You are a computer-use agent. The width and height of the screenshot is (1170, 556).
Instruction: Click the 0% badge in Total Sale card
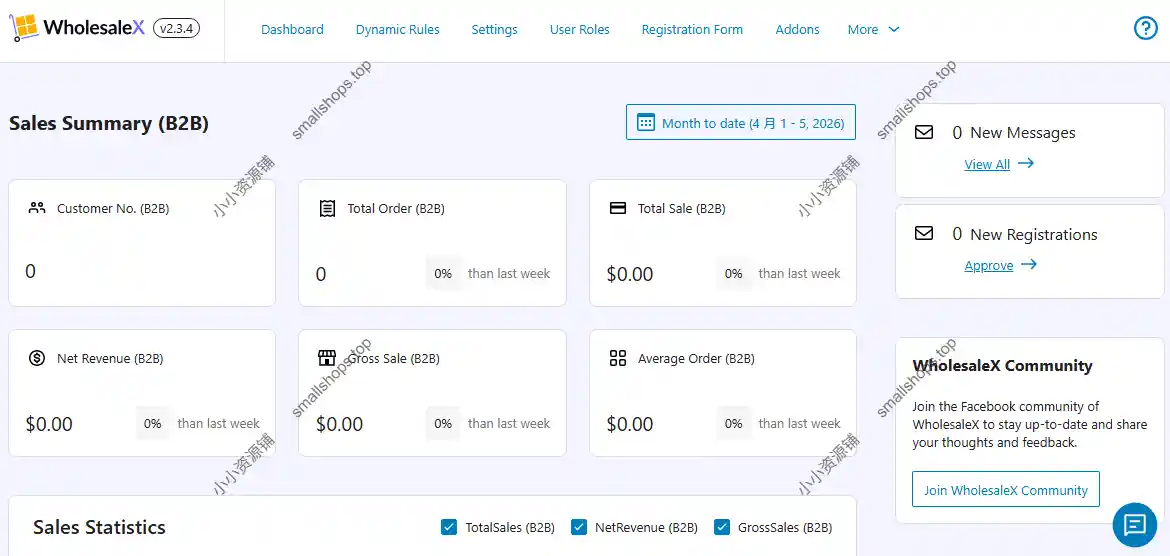coord(733,273)
